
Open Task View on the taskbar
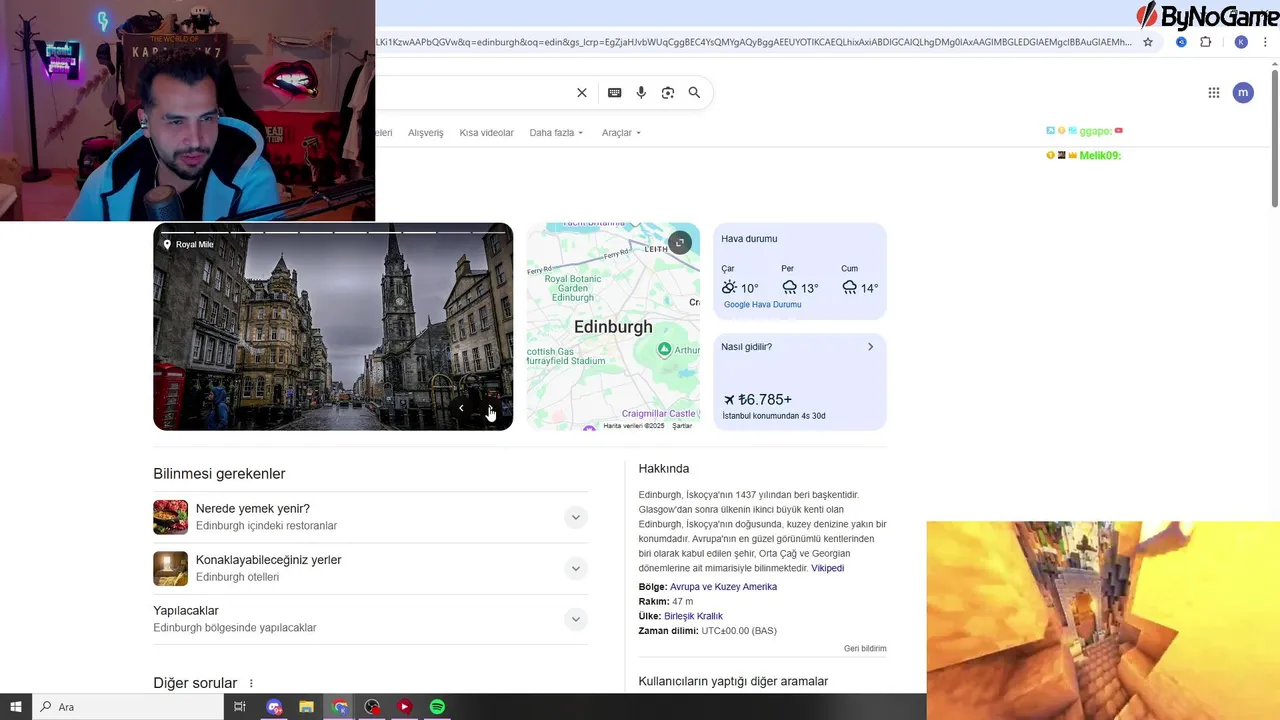pos(240,707)
